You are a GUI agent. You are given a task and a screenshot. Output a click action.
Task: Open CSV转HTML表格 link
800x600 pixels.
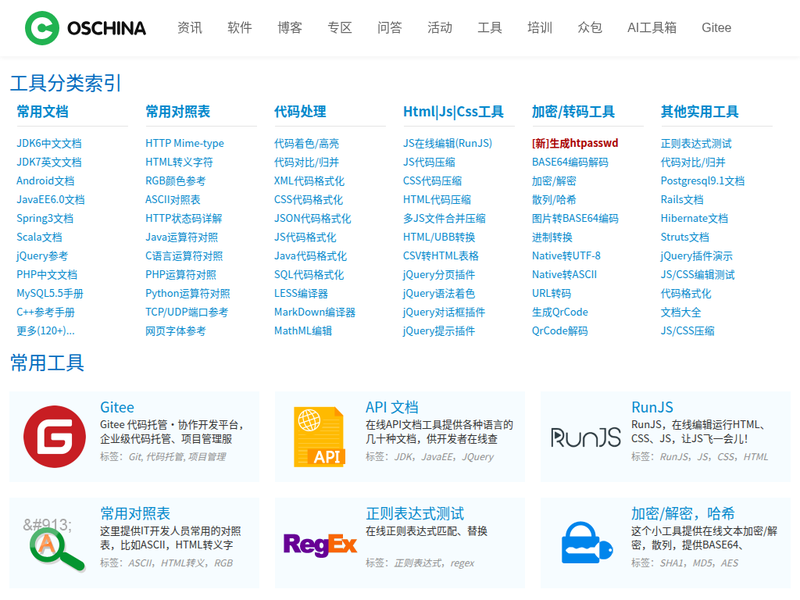point(441,256)
